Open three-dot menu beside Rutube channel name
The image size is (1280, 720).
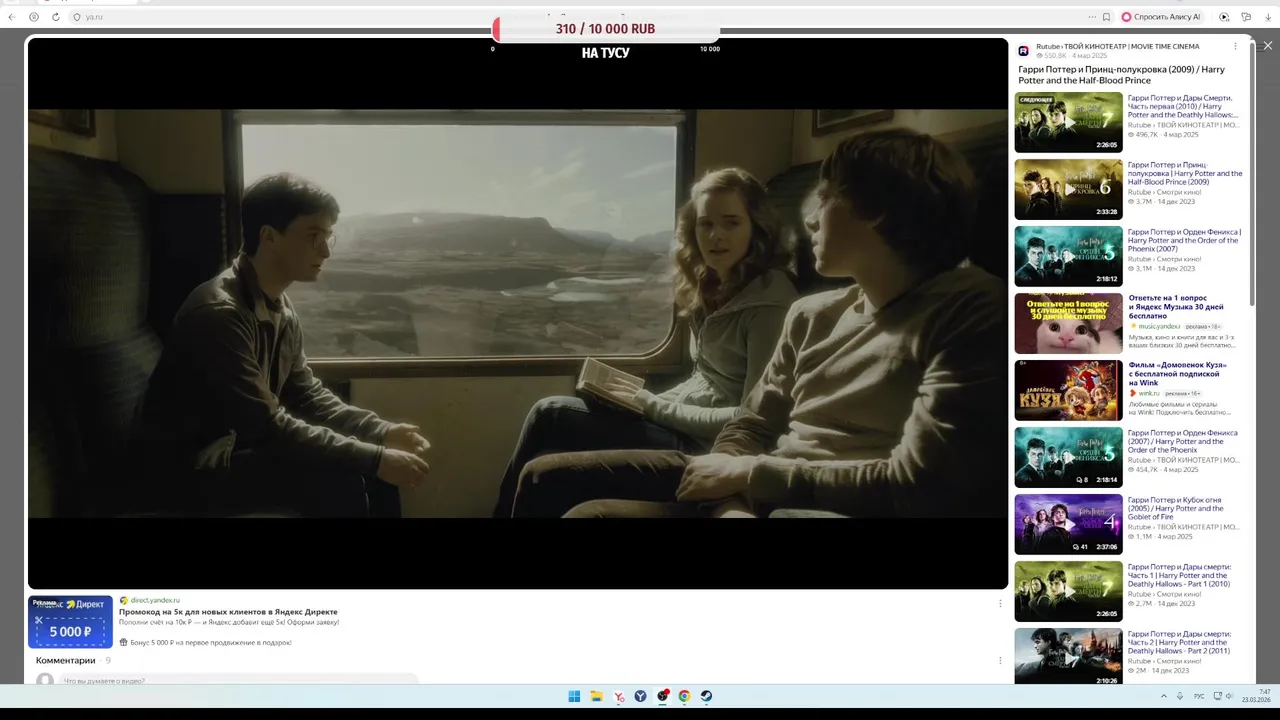(1235, 46)
